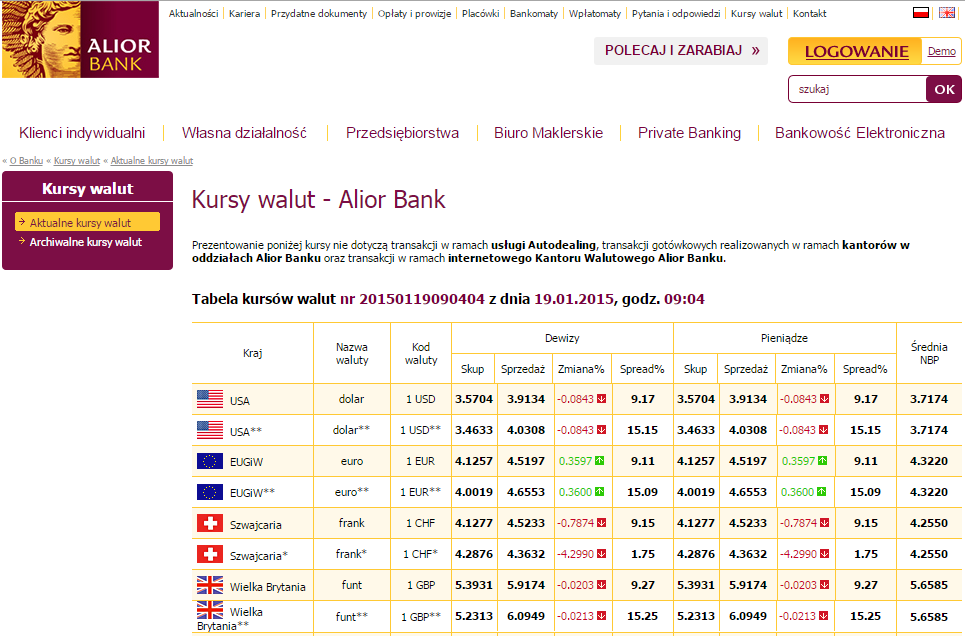Submit search with OK button
This screenshot has height=636, width=965.
click(944, 89)
